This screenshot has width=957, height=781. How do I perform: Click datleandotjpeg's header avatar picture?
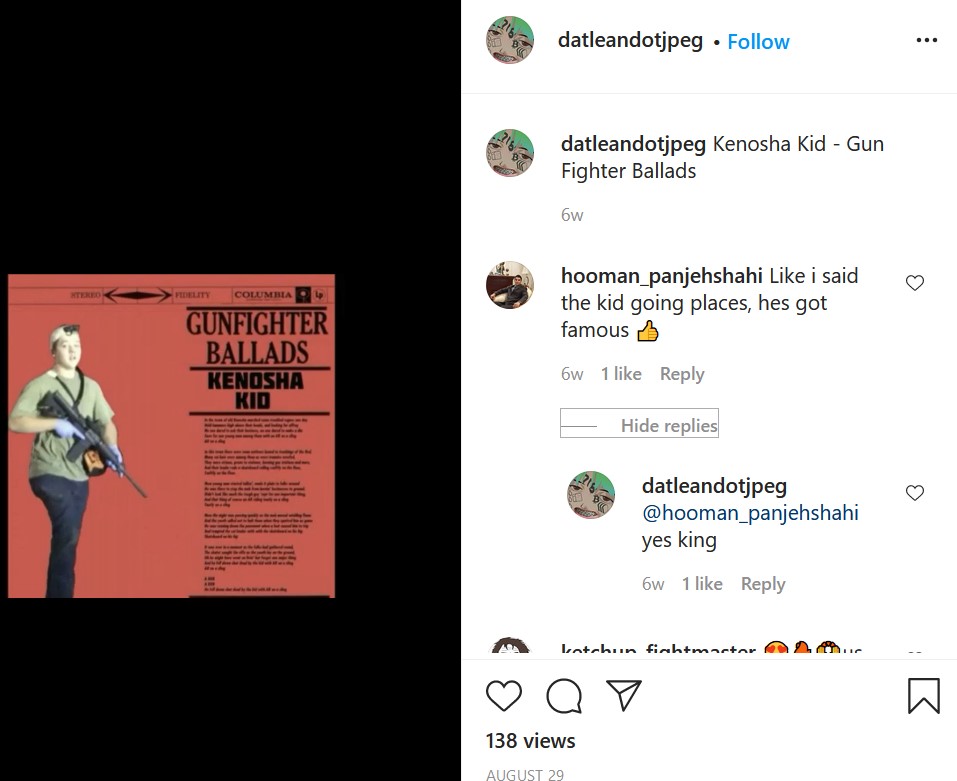510,40
